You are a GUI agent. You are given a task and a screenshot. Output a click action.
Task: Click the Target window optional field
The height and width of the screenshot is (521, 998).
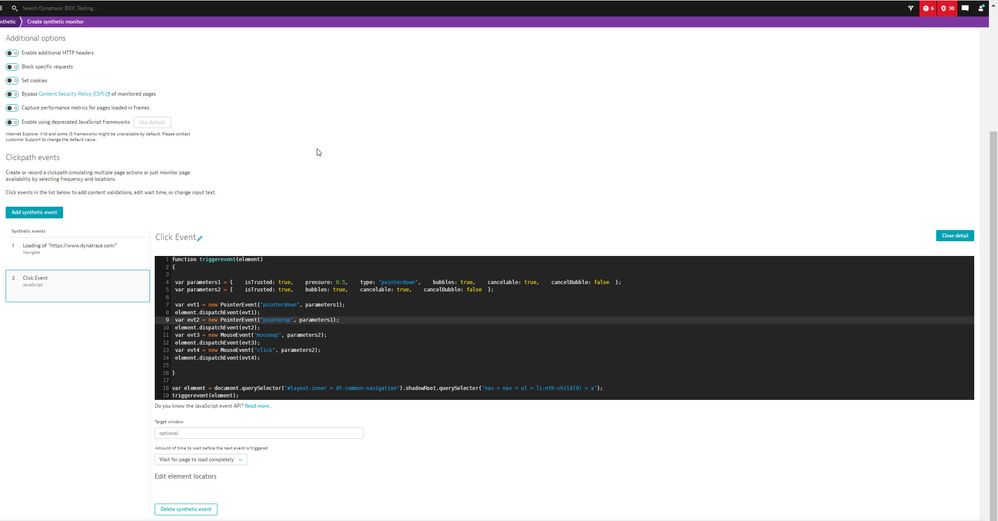pyautogui.click(x=259, y=433)
